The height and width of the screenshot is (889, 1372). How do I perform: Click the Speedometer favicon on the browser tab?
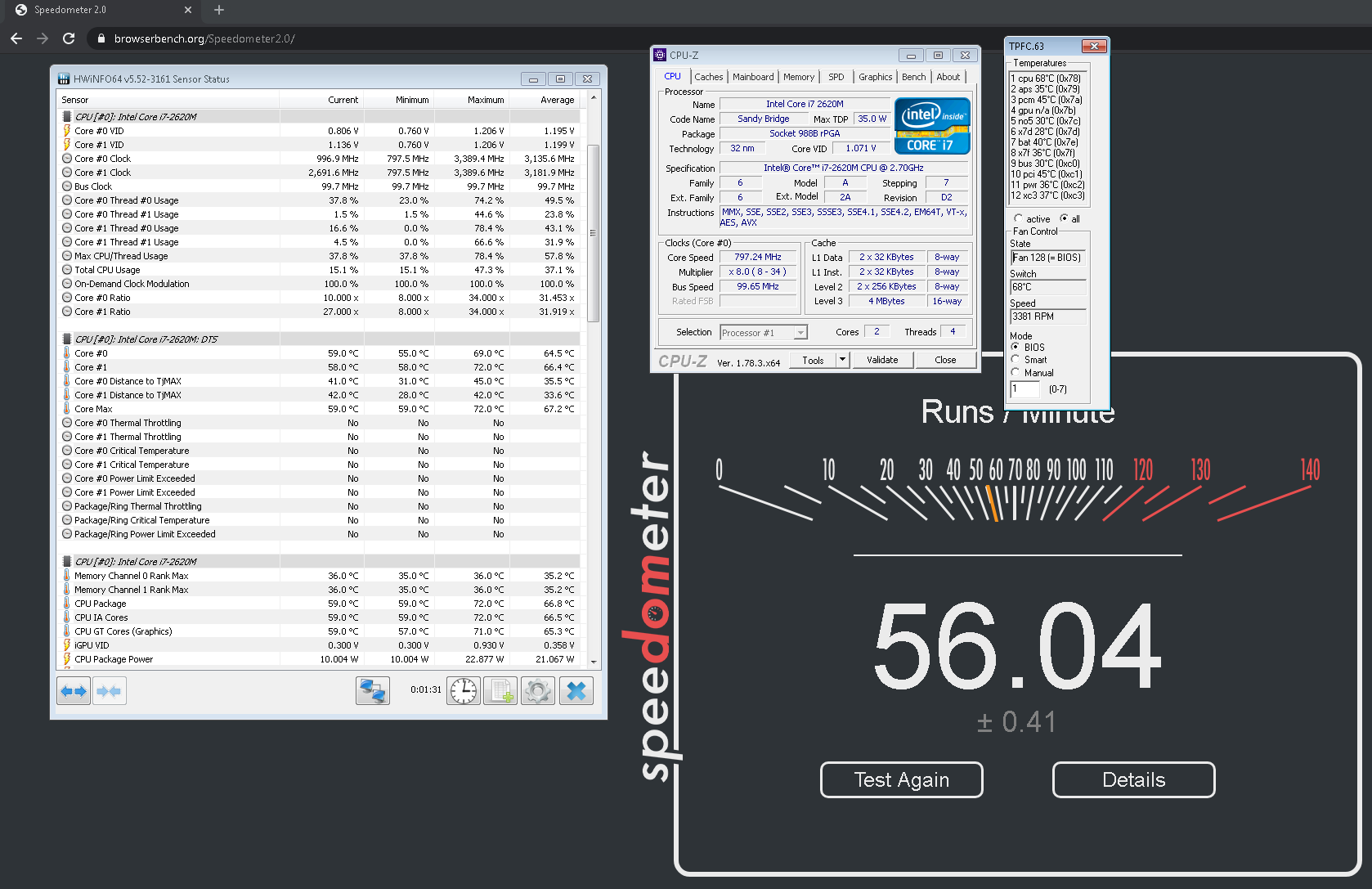point(21,10)
